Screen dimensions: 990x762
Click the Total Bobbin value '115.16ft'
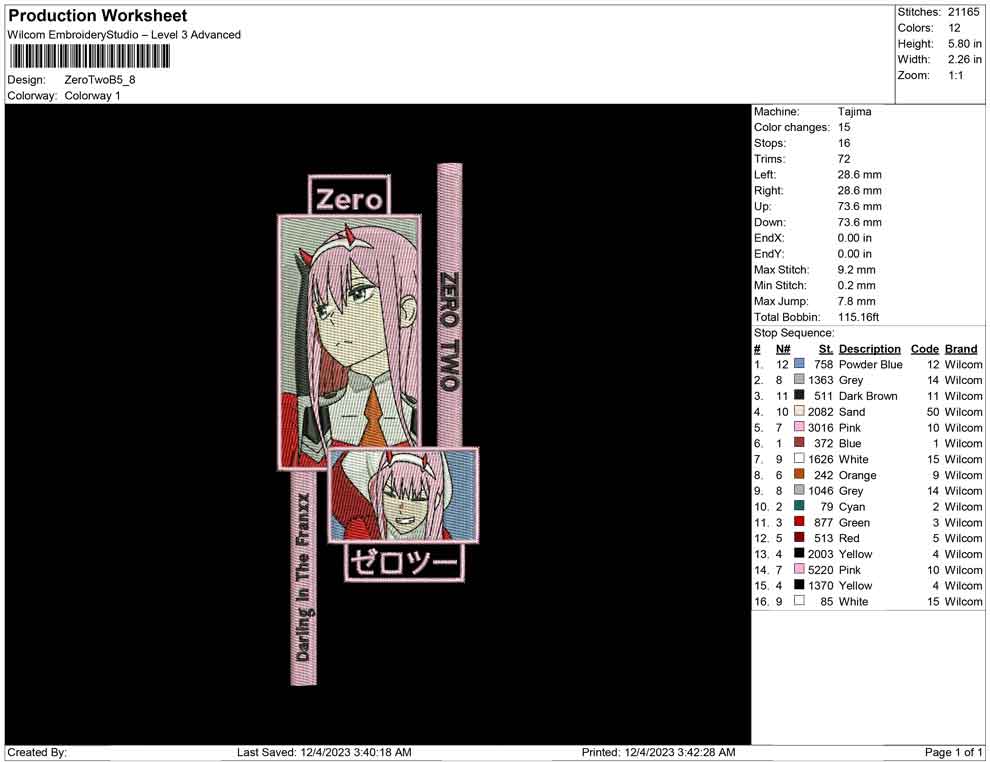tap(858, 317)
